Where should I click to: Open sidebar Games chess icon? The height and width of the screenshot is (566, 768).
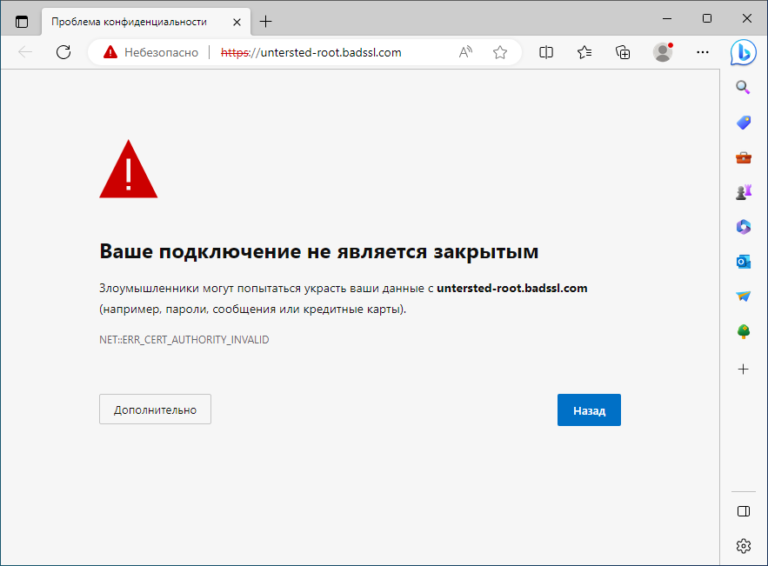click(x=744, y=192)
